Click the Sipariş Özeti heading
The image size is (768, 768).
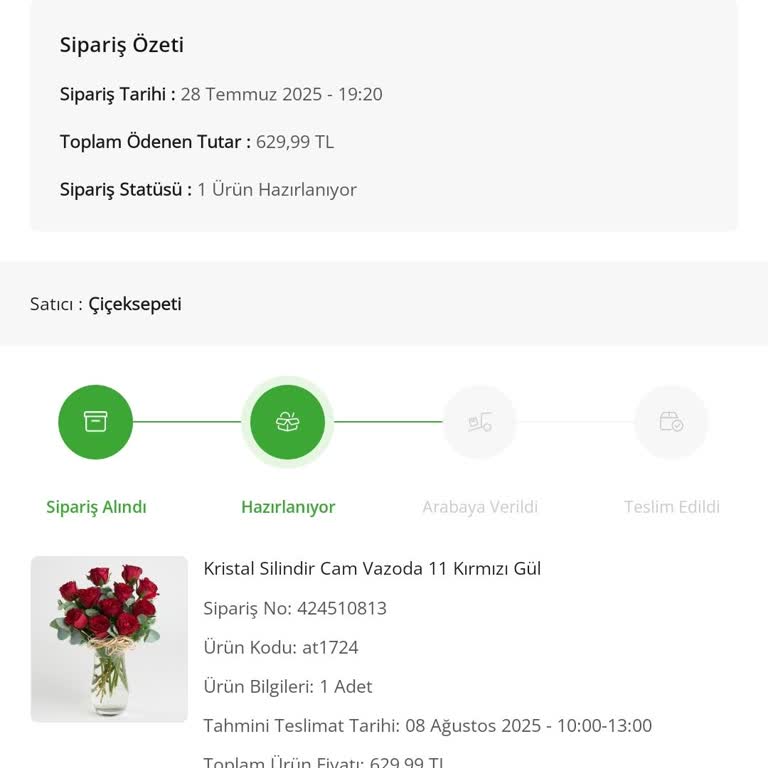122,45
